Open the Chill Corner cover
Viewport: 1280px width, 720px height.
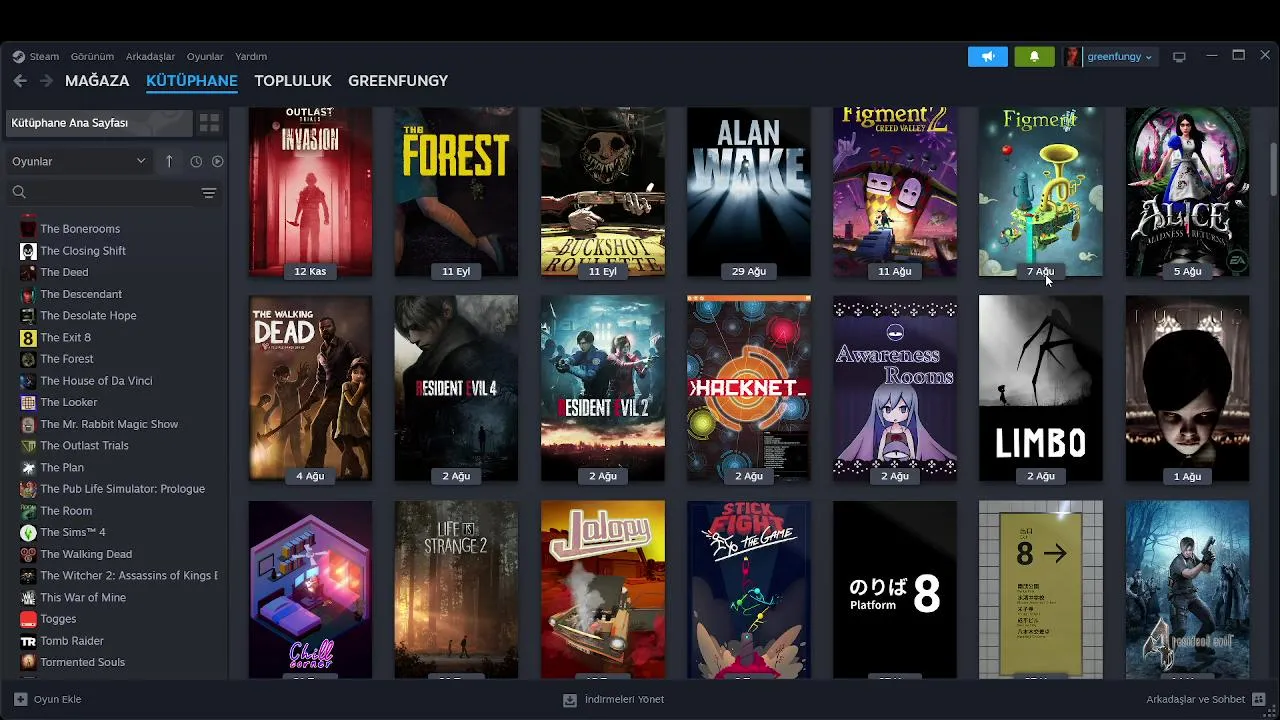[x=310, y=590]
